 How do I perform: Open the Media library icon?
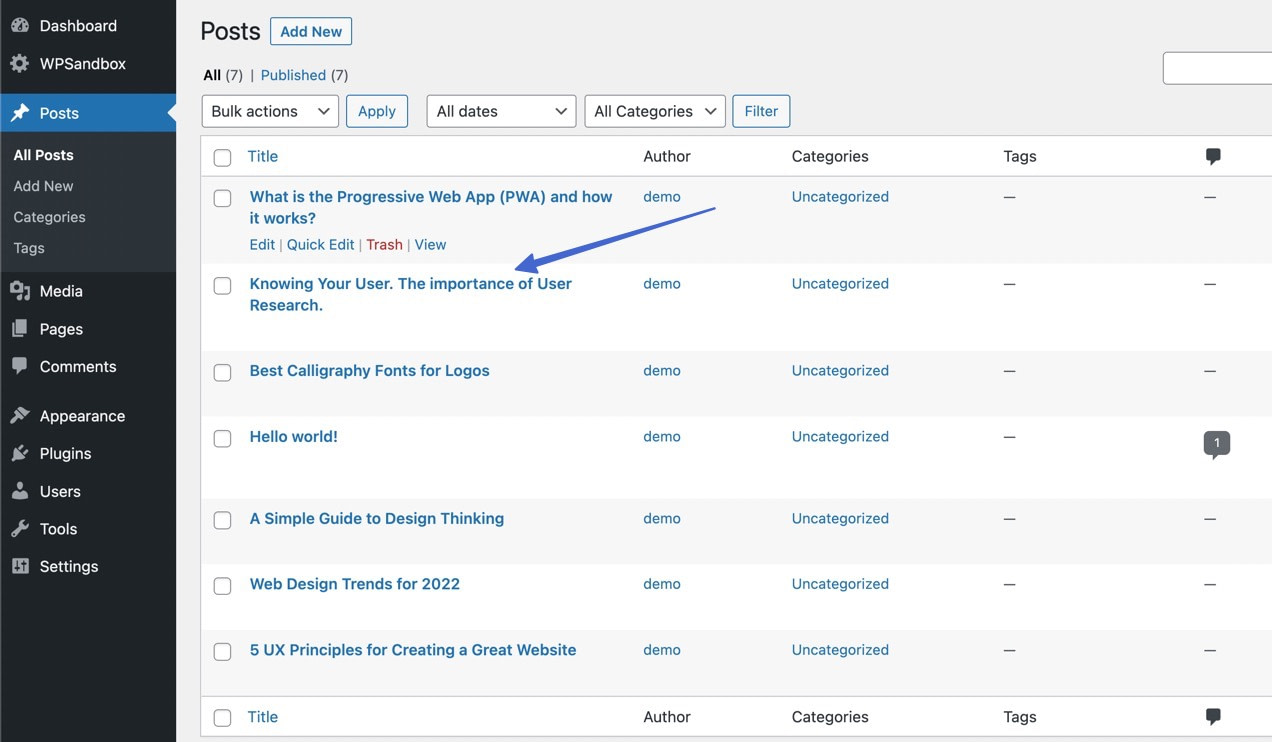(20, 291)
